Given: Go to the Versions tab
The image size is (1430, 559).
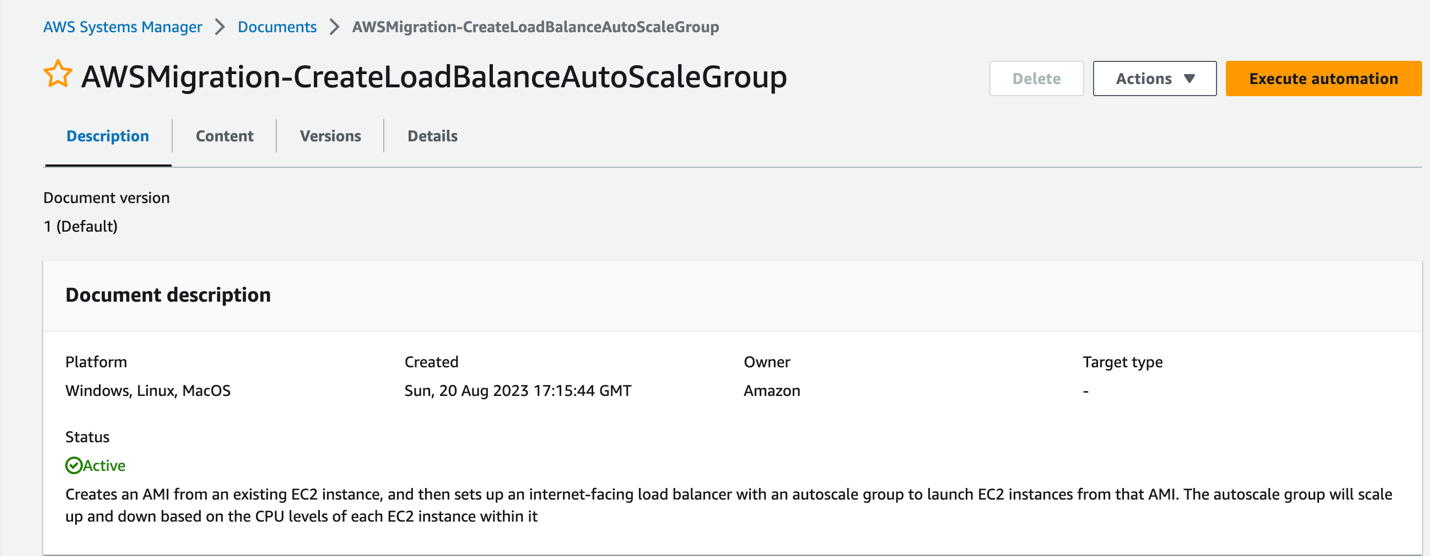Looking at the screenshot, I should 330,136.
